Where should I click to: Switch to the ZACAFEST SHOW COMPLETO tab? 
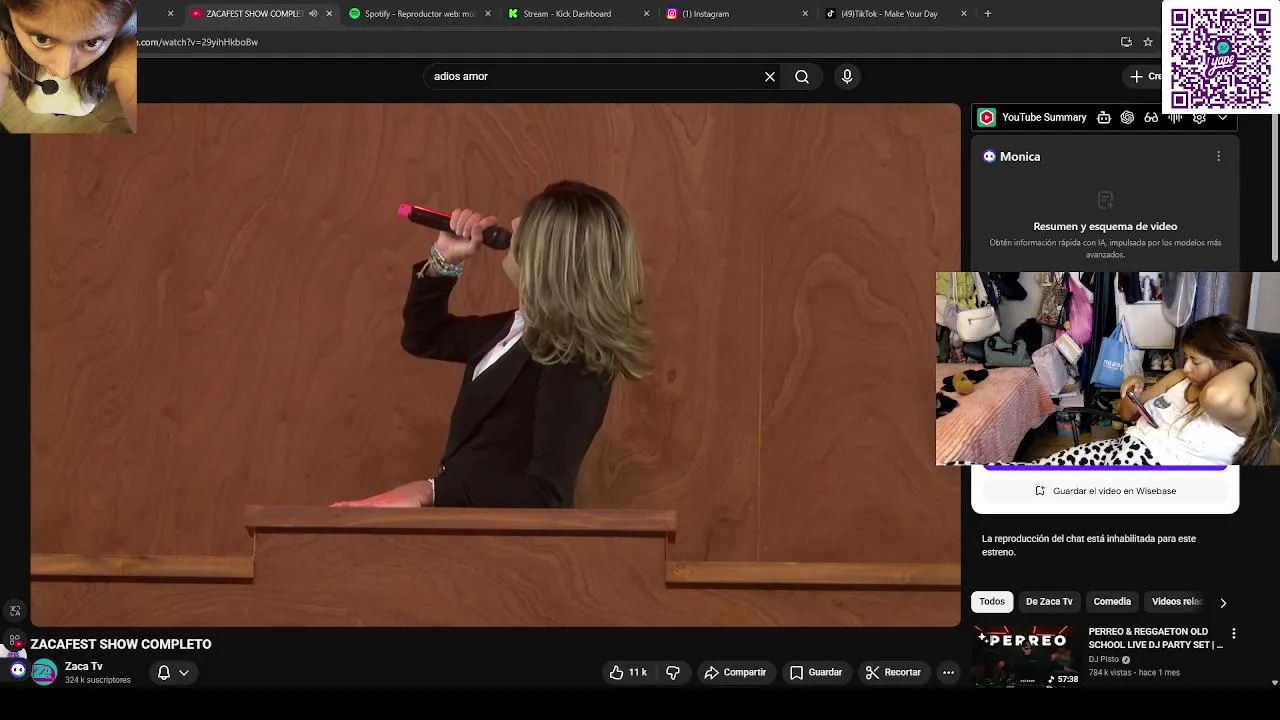[x=254, y=14]
